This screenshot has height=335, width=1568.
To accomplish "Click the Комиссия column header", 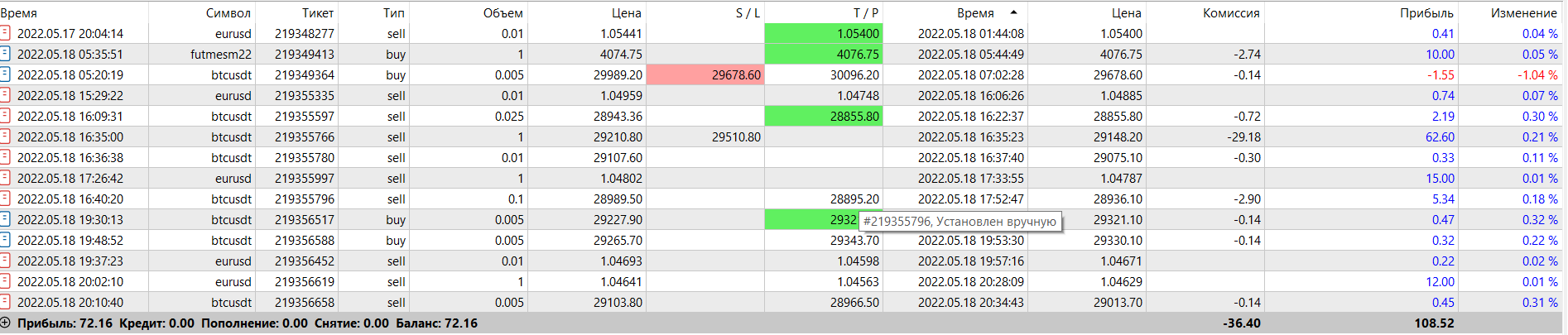I will click(x=1231, y=12).
